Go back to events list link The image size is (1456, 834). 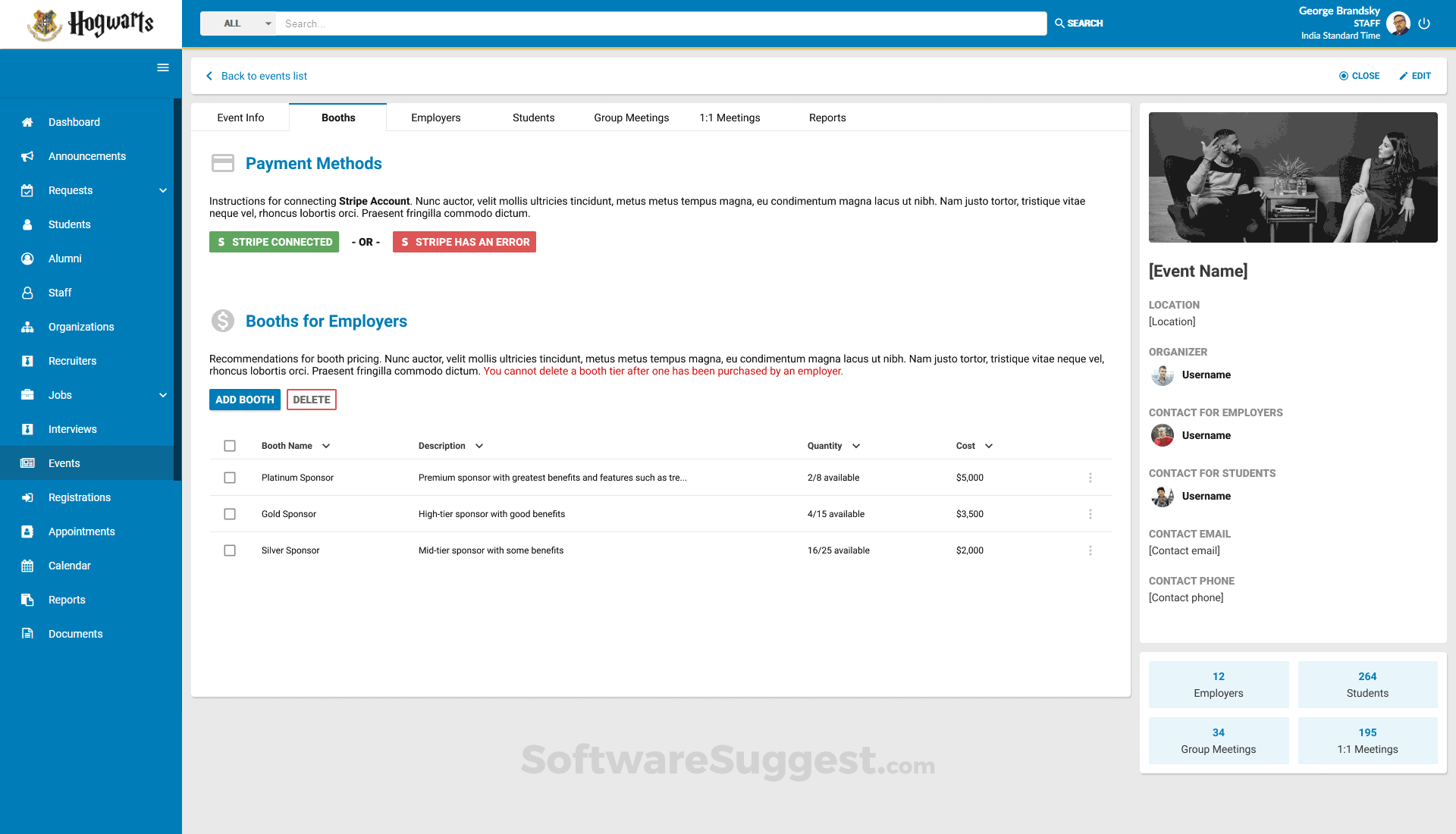[263, 76]
